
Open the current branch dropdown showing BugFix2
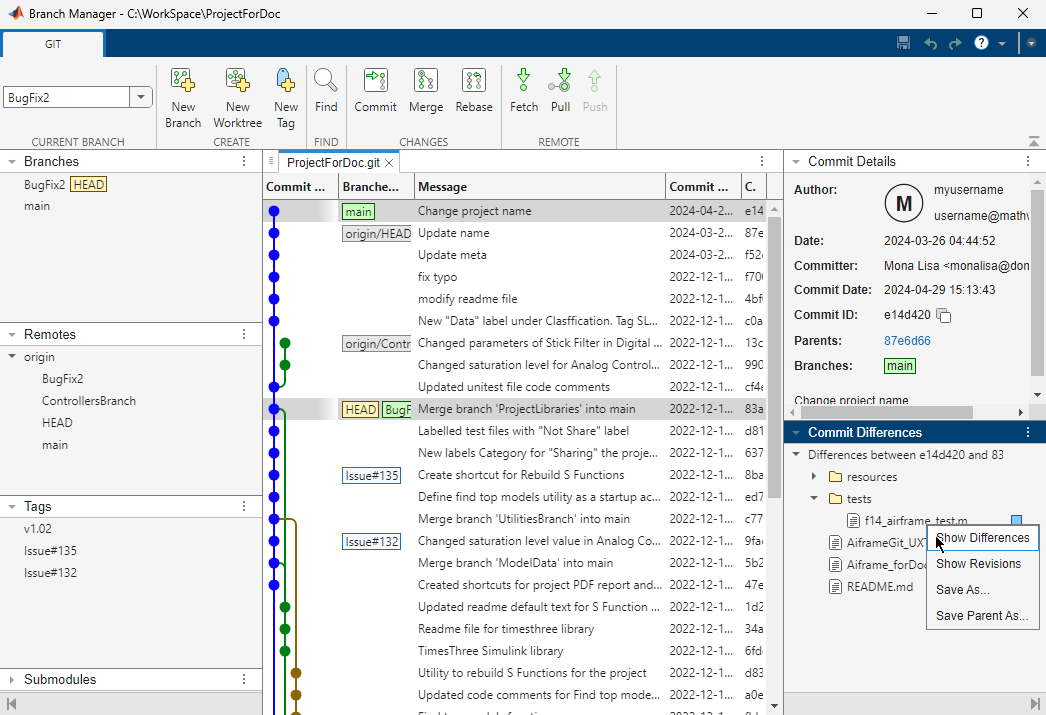pos(142,96)
